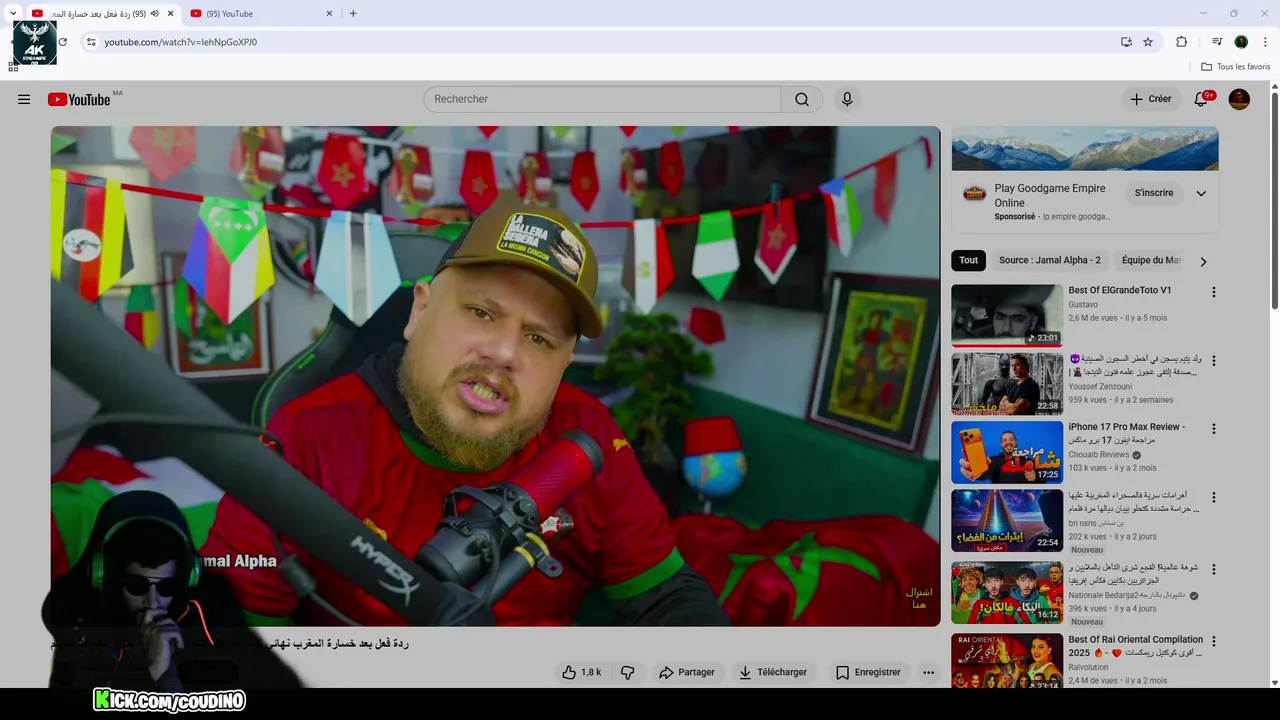The width and height of the screenshot is (1280, 720).
Task: Open 'Tous les favoris' bookmarks folder
Action: (1236, 67)
